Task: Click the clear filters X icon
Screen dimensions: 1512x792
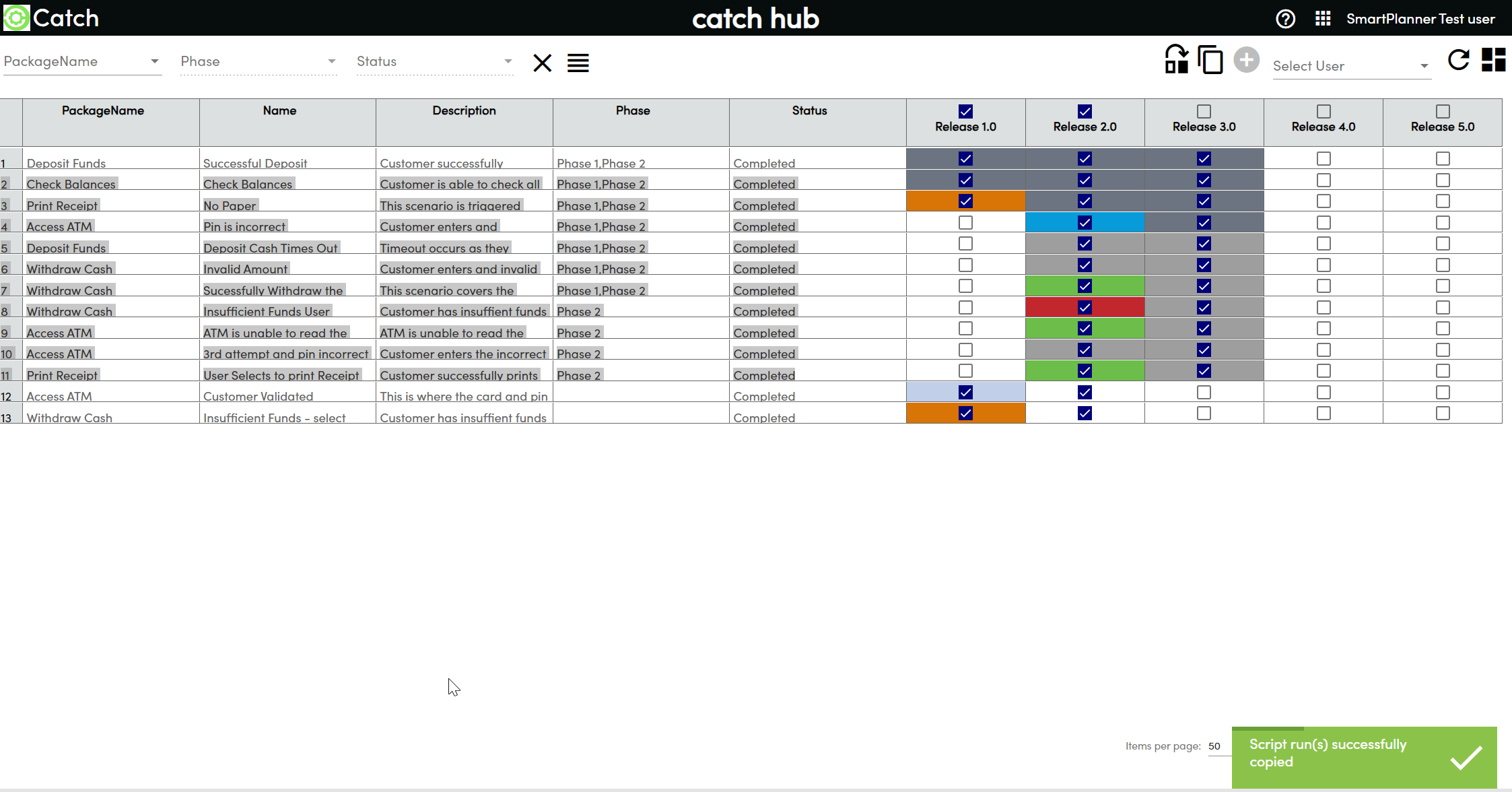Action: [542, 63]
